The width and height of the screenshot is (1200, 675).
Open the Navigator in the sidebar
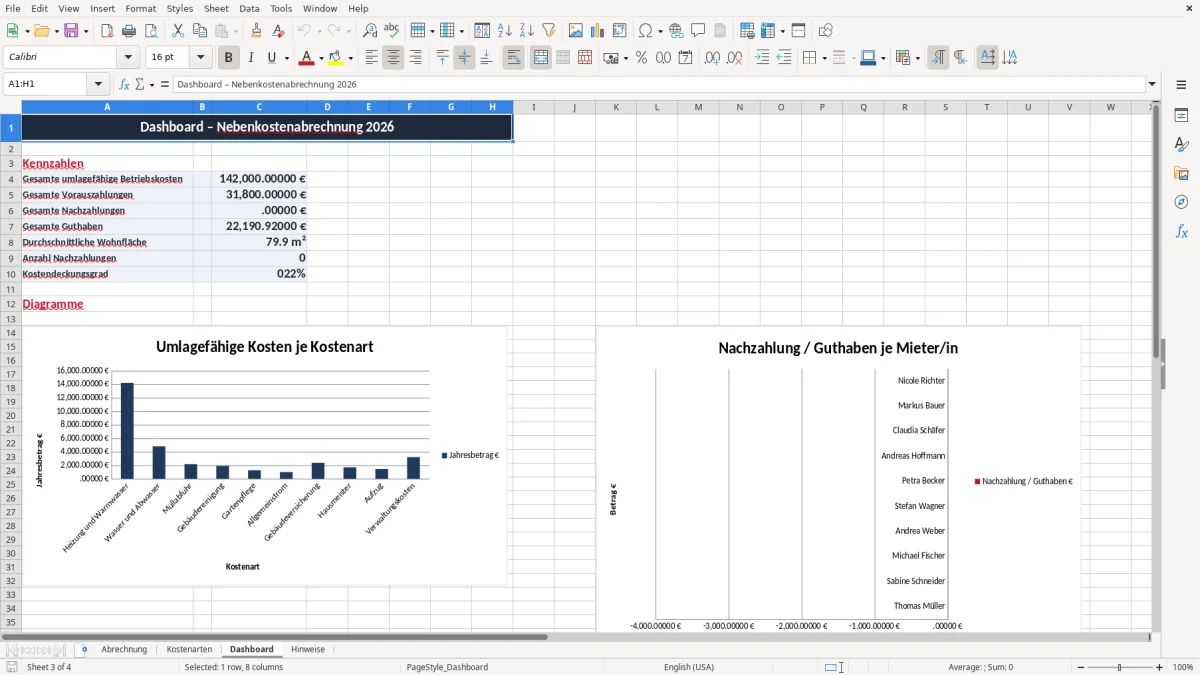pos(1181,202)
